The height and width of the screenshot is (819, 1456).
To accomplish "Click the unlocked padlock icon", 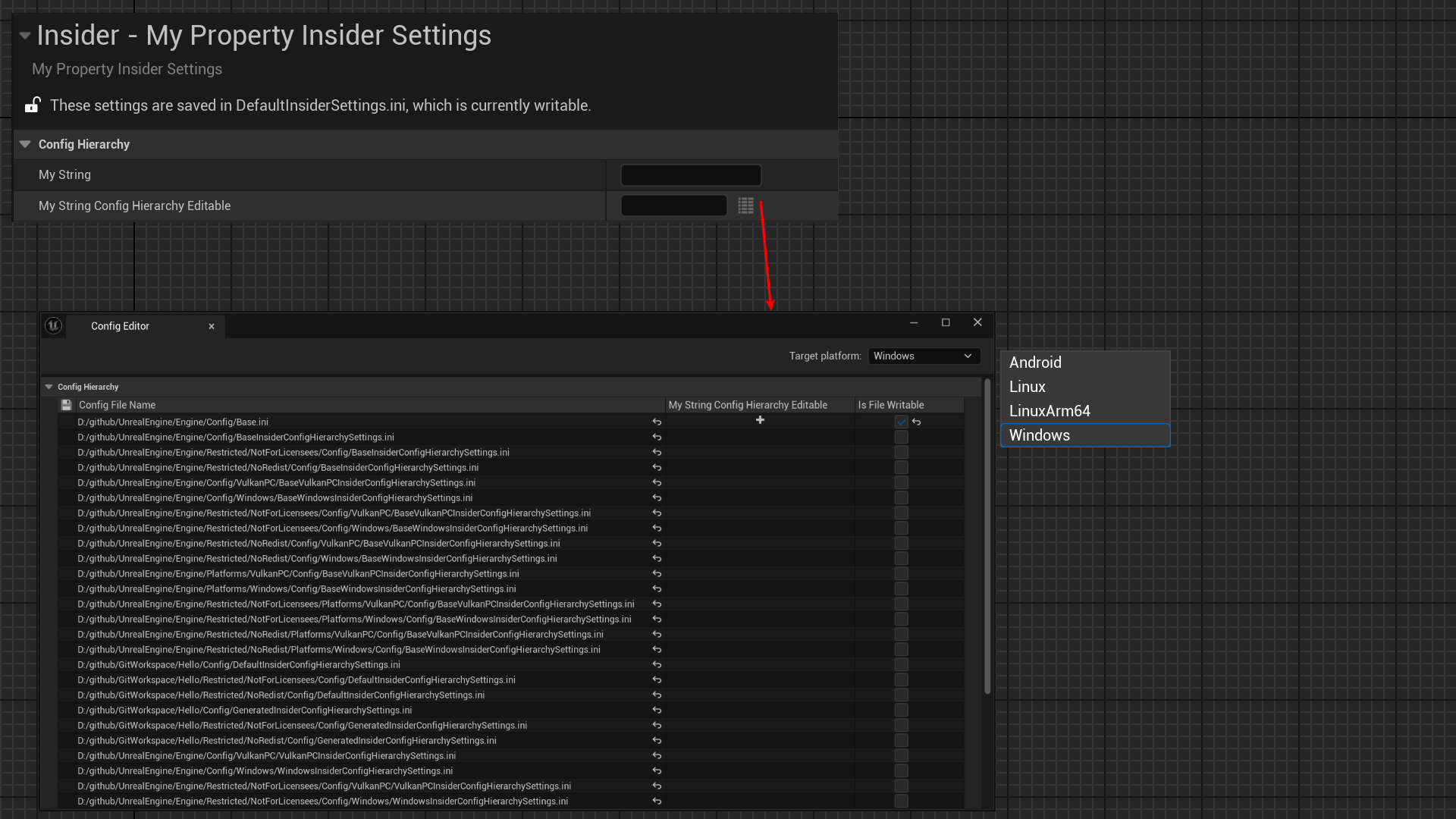I will pos(33,105).
